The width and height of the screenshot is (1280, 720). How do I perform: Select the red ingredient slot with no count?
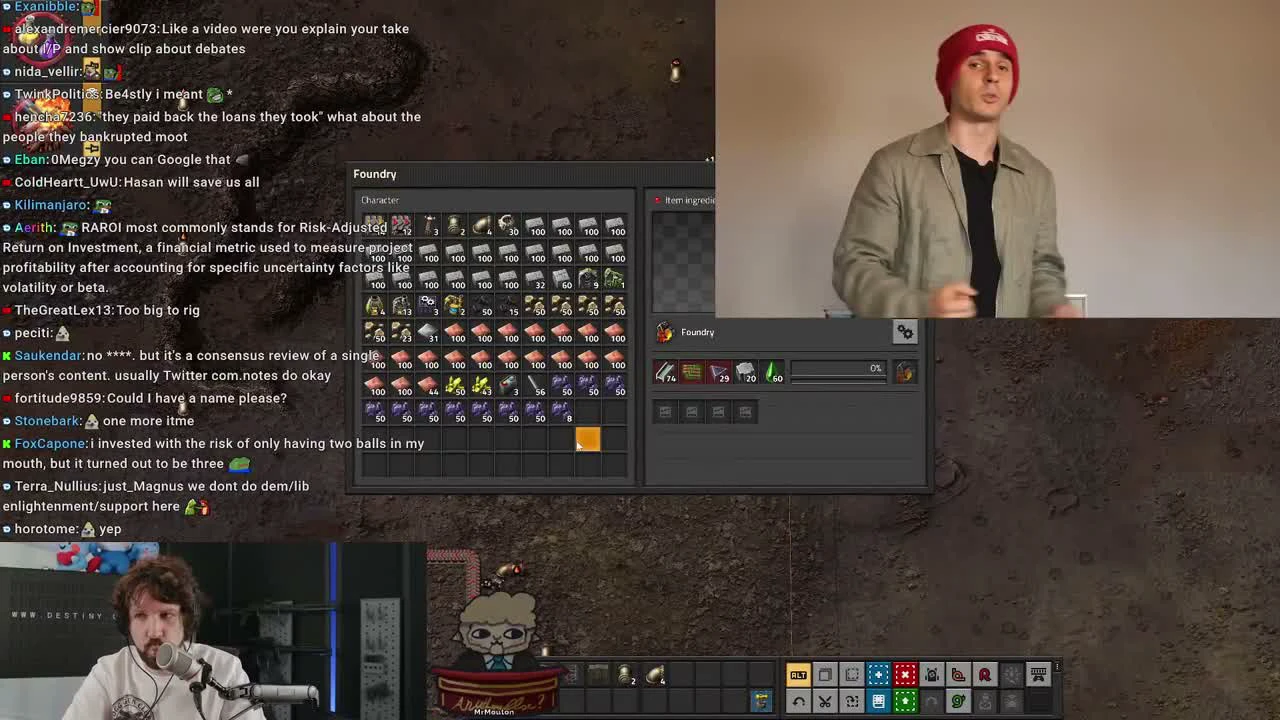[692, 373]
